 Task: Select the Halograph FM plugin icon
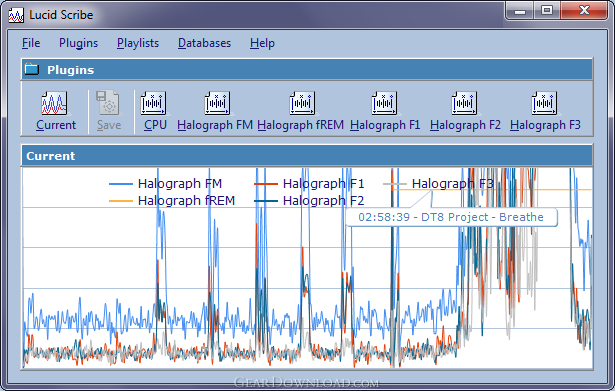coord(217,103)
